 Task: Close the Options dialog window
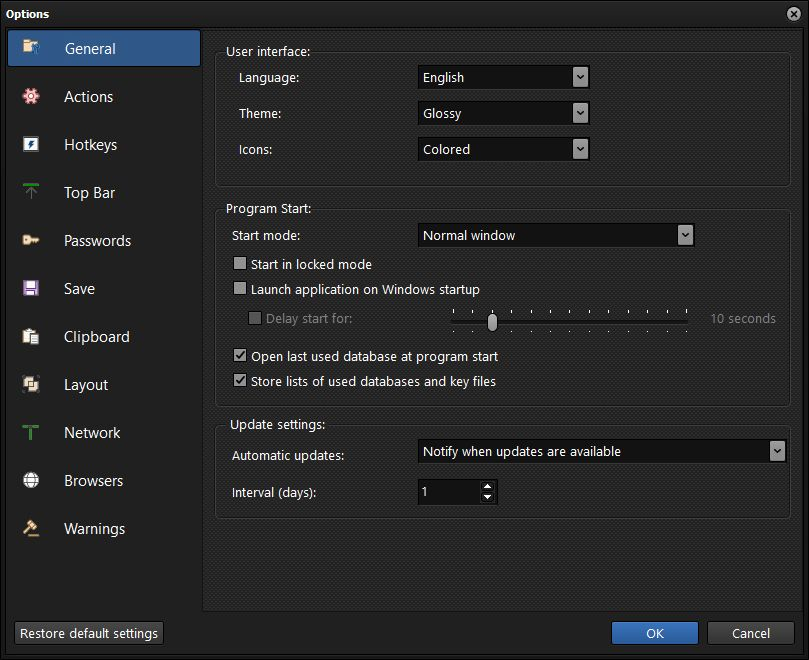794,13
